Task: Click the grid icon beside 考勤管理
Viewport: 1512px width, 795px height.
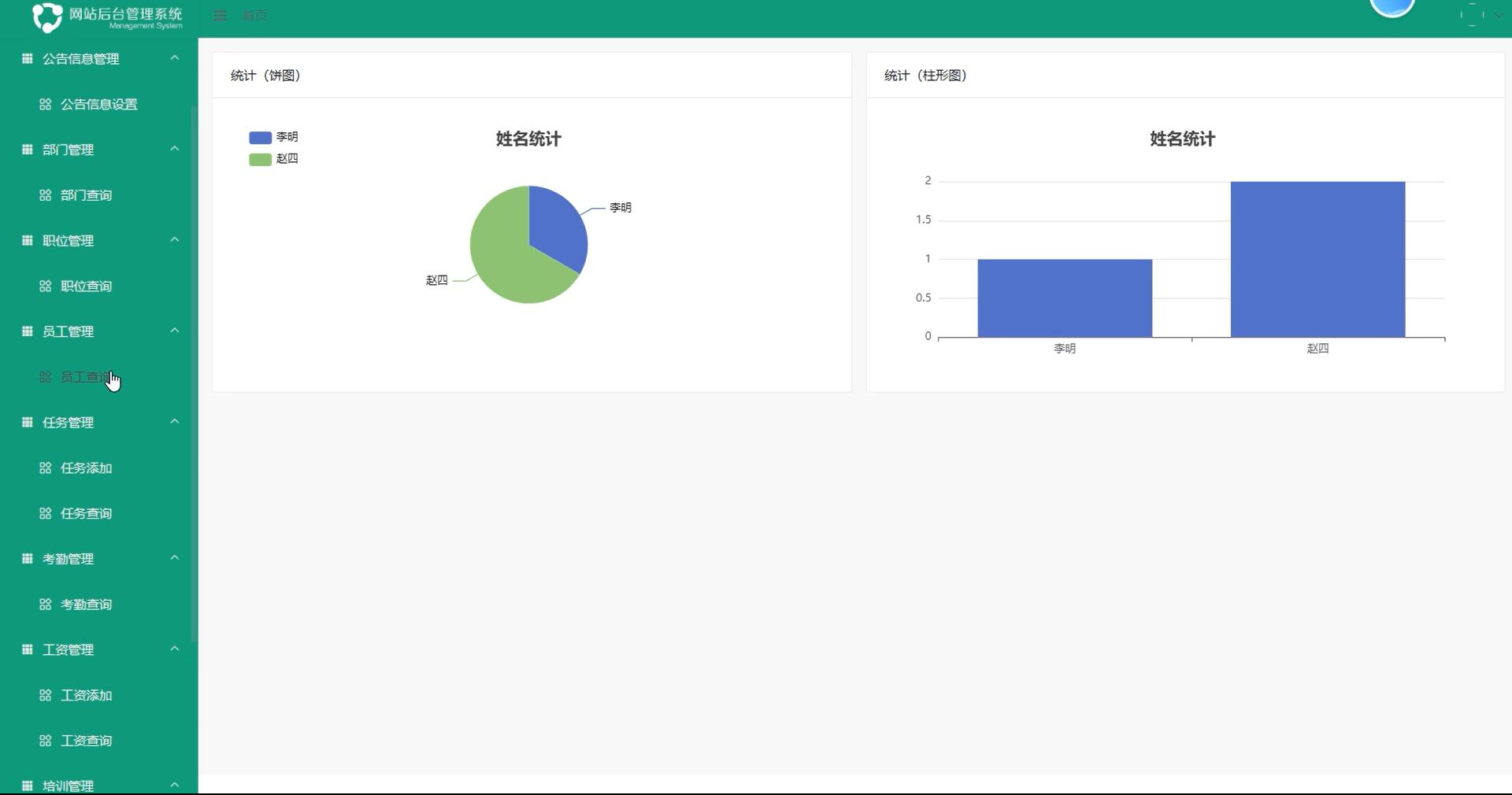Action: click(28, 559)
